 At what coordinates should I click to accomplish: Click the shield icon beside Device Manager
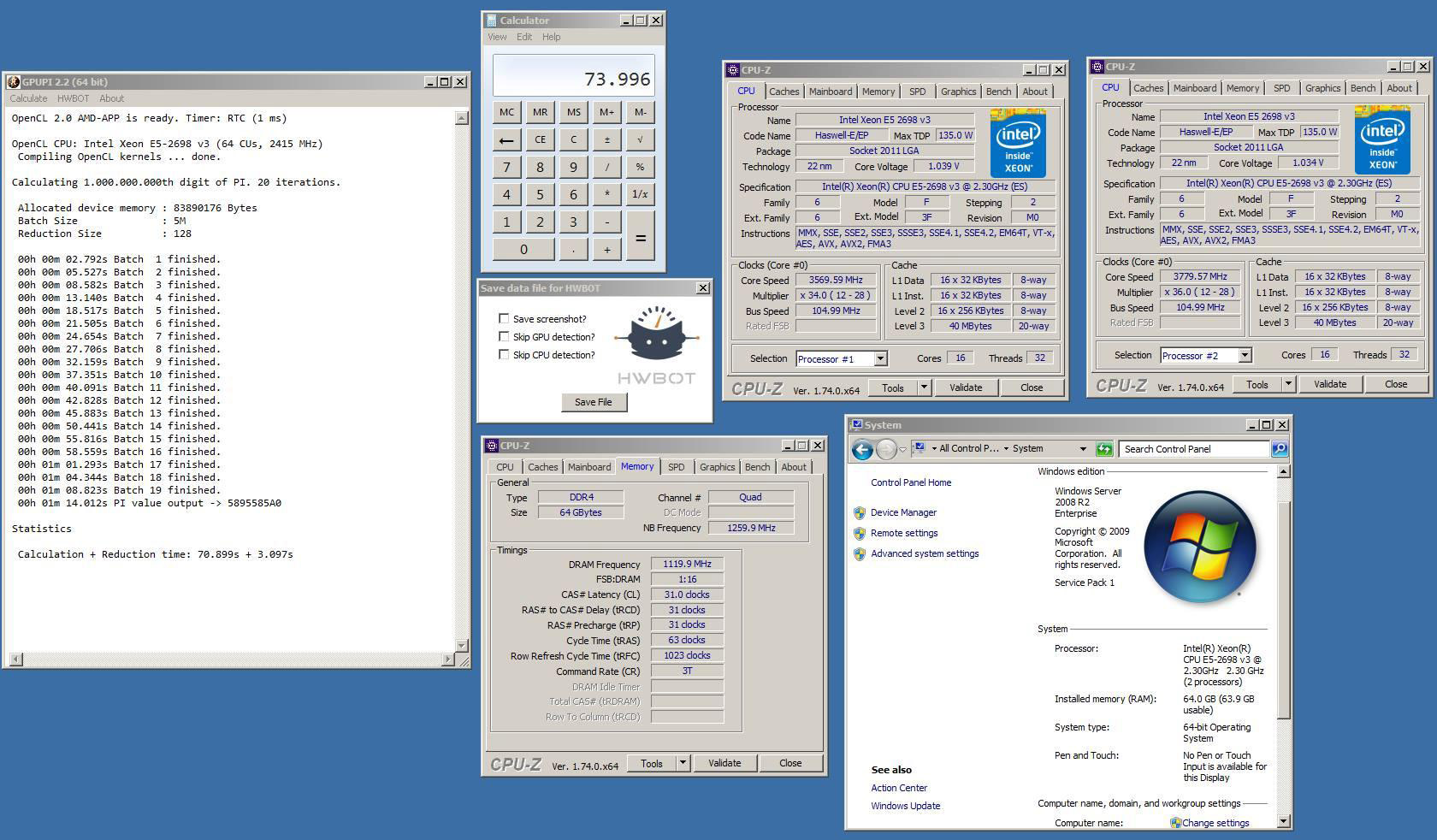tap(859, 513)
